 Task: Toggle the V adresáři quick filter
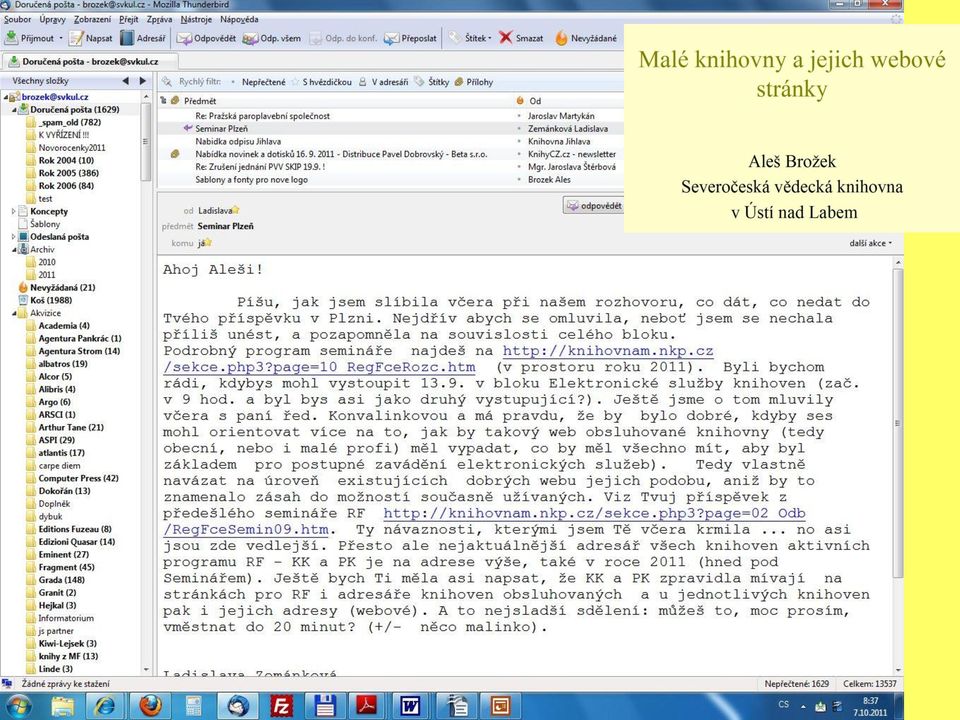click(384, 82)
